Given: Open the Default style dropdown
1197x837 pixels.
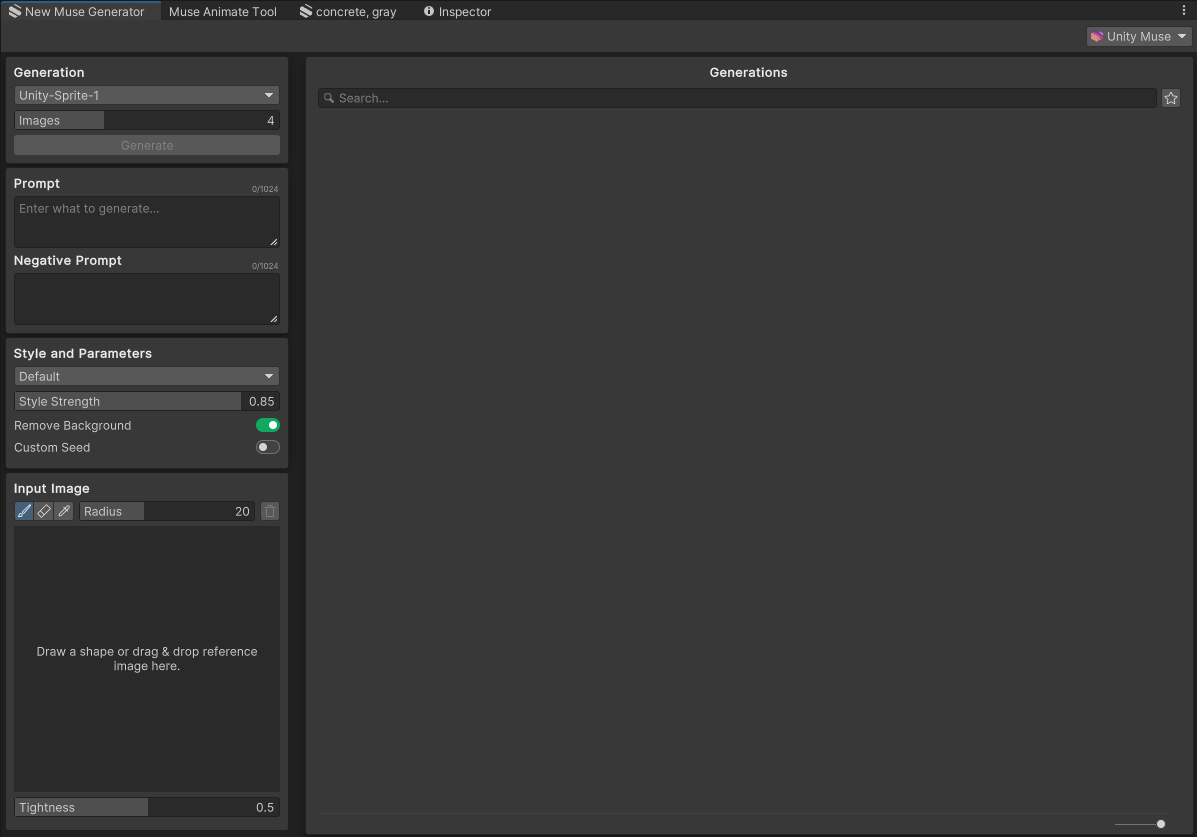Looking at the screenshot, I should 147,376.
